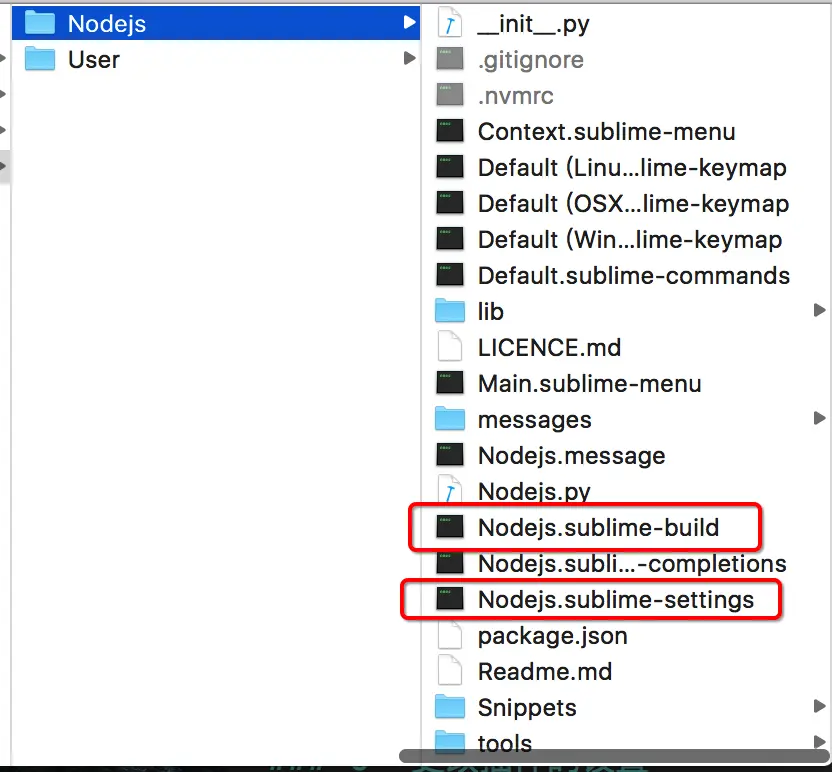Click icon of Nodejs.subli...-completions

click(x=449, y=562)
